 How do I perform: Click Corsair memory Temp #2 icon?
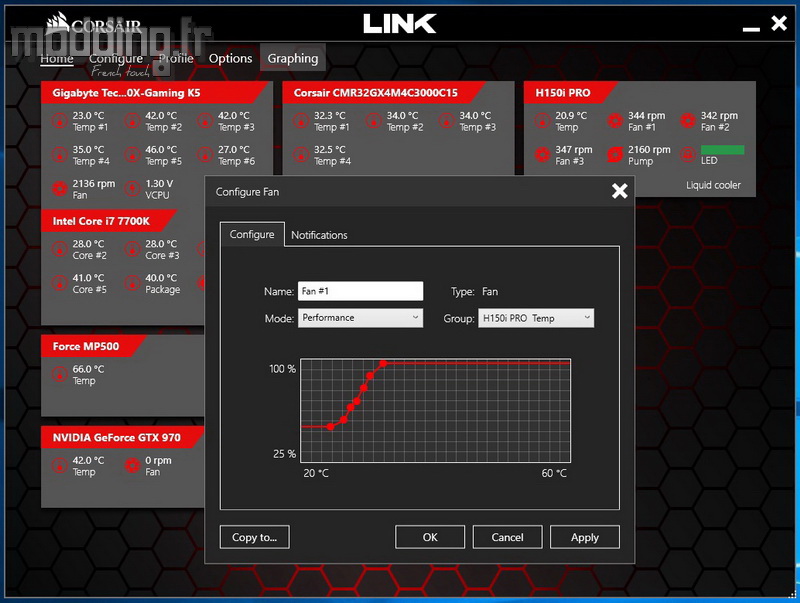[x=374, y=121]
